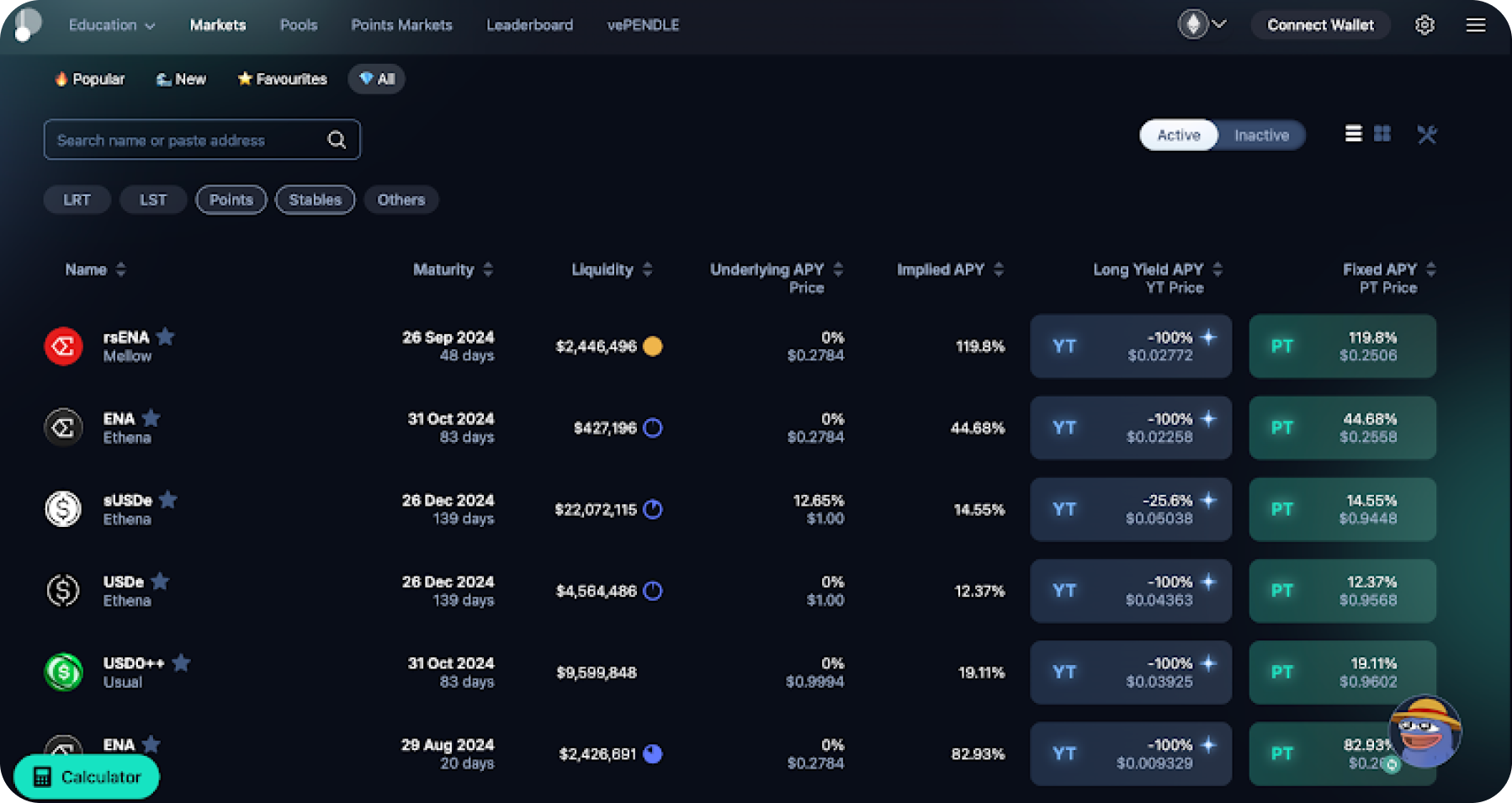1512x803 pixels.
Task: Click the sUSDe liquidity progress circle
Action: (653, 509)
